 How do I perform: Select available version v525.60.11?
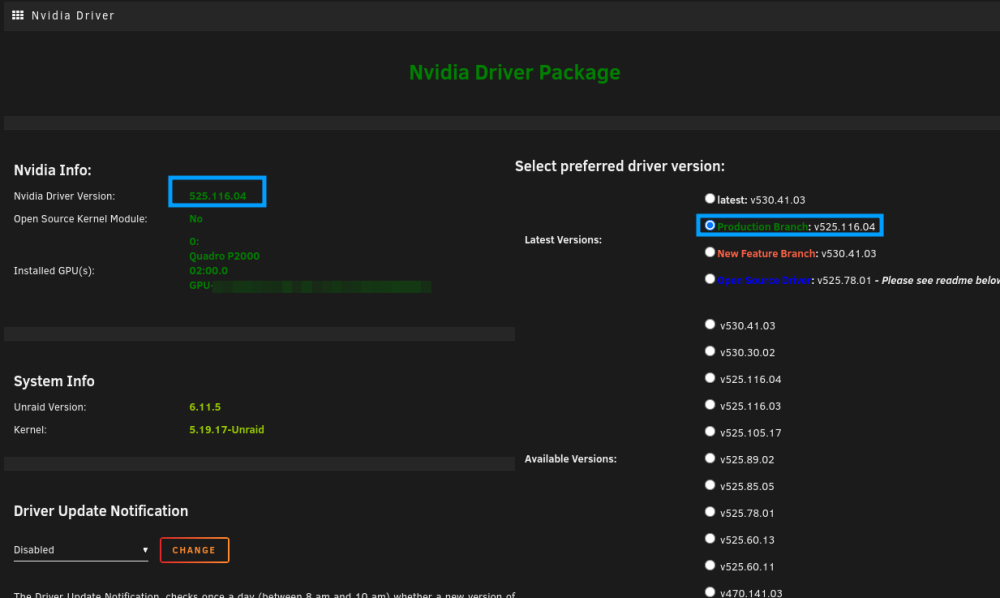[709, 565]
